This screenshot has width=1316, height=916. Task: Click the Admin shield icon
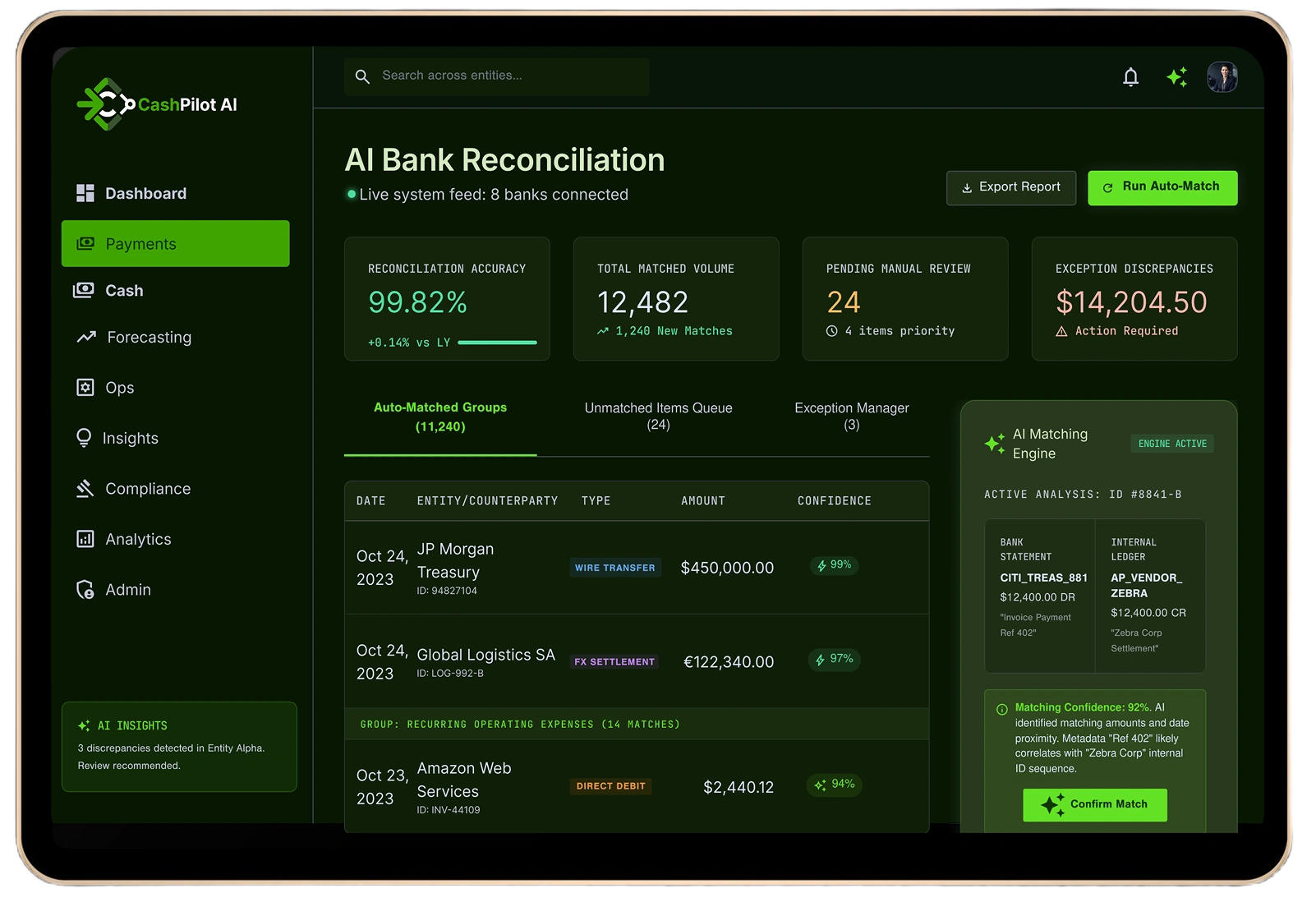tap(85, 590)
